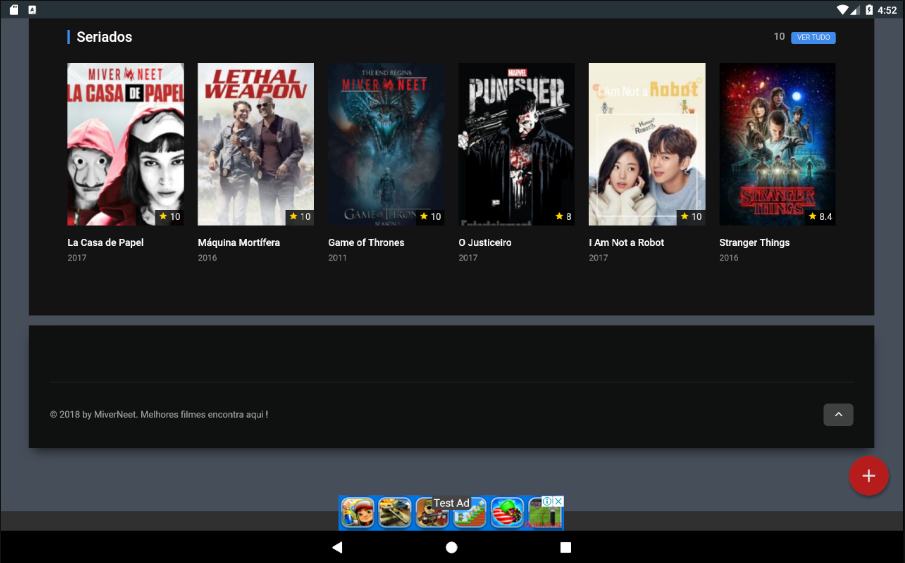Click the Seriados section heading
905x563 pixels.
coord(104,37)
